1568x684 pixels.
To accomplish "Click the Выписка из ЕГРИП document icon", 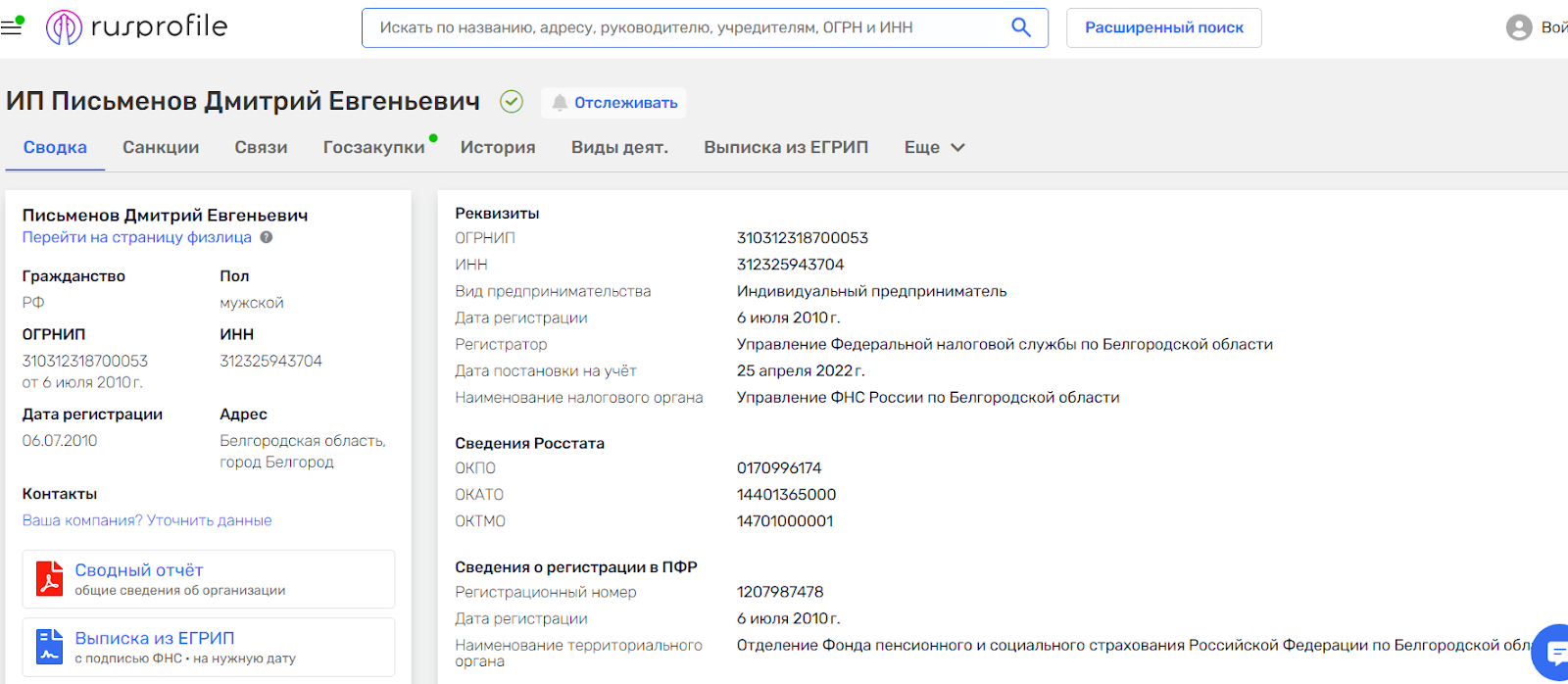I will [x=49, y=647].
